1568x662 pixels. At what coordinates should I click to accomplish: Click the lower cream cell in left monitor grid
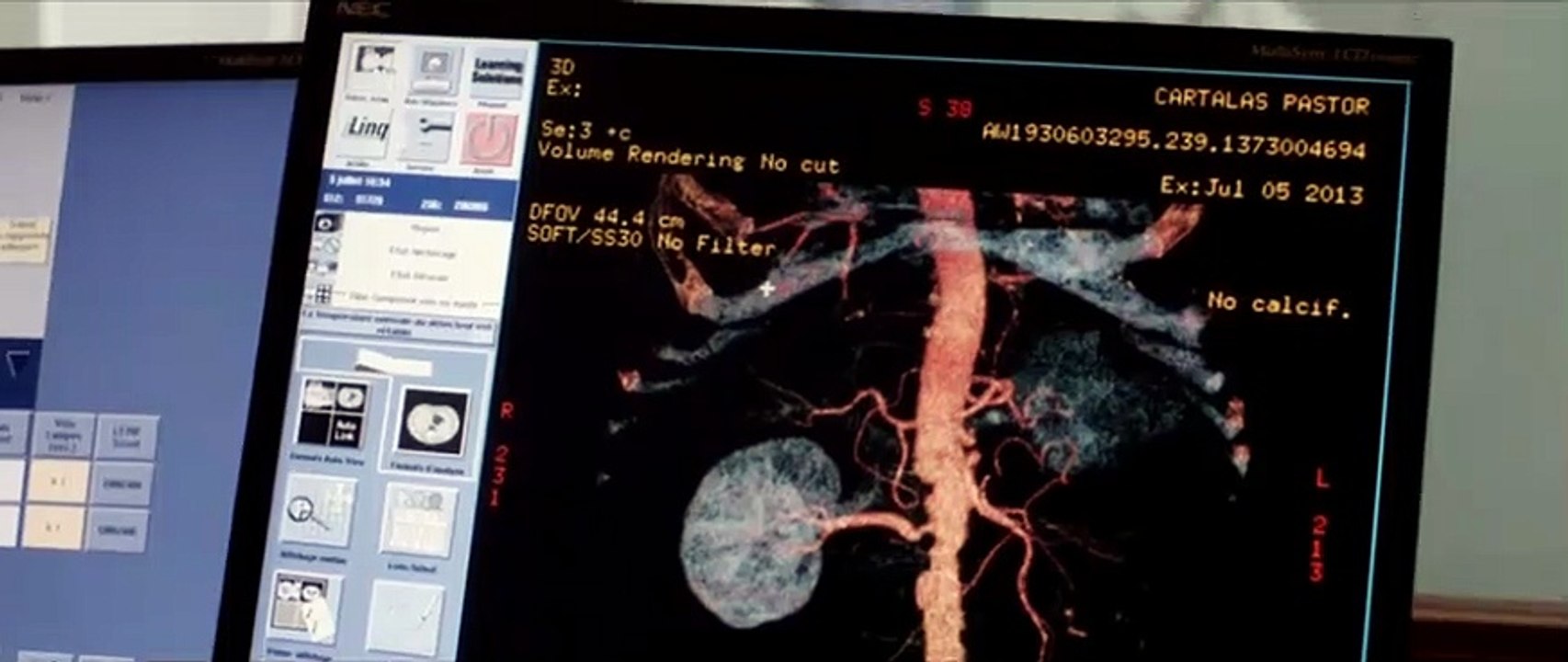coord(53,528)
